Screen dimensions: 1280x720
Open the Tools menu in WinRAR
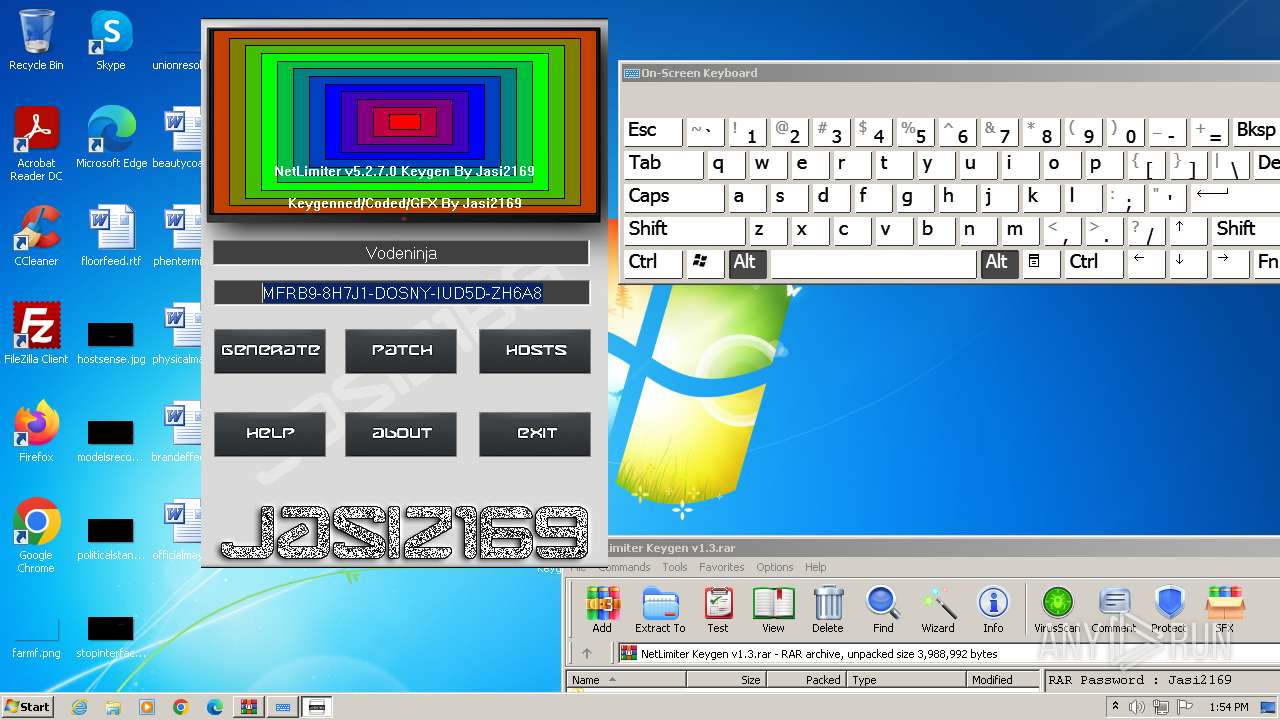(x=675, y=567)
